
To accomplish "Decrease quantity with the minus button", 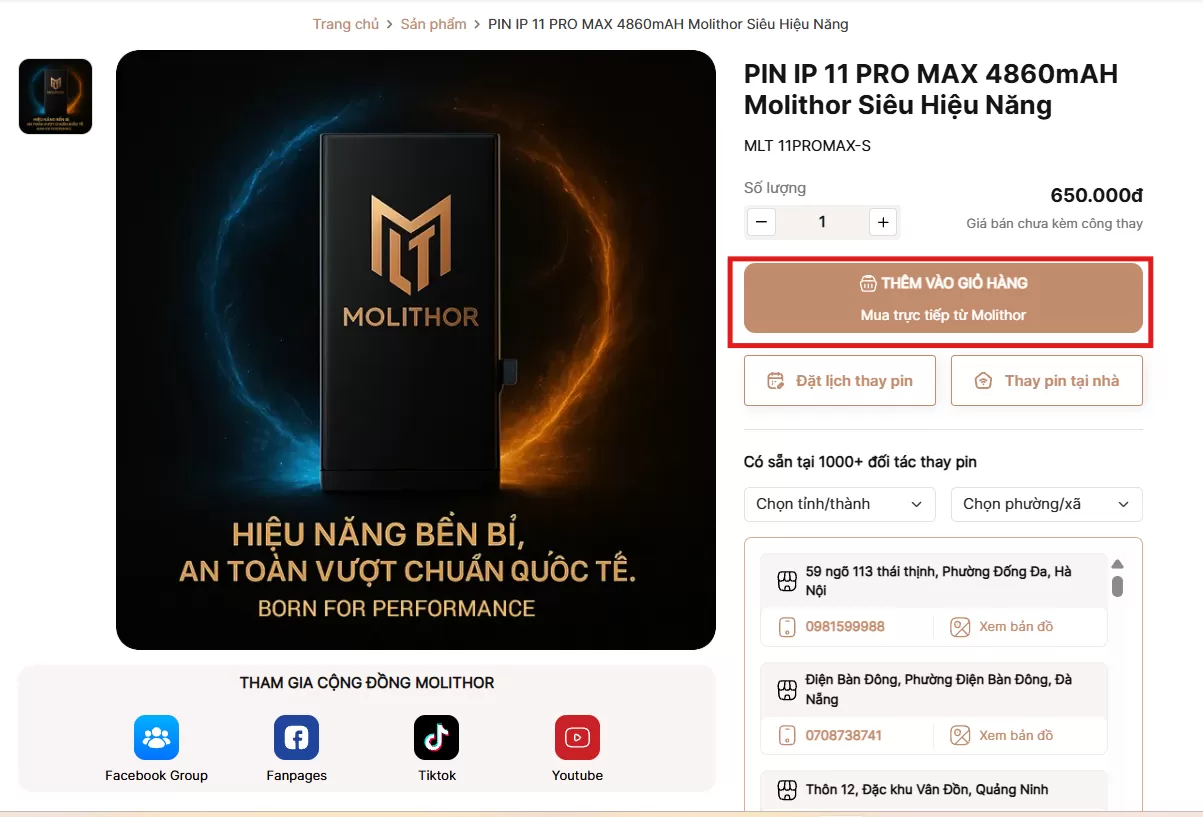I will [x=761, y=222].
